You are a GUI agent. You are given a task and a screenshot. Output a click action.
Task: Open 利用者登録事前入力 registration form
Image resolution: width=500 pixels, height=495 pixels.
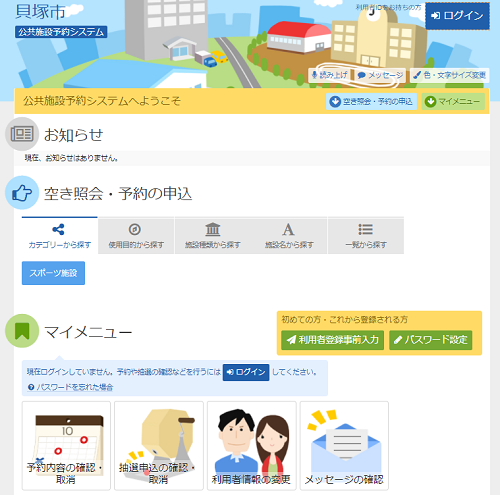coord(333,340)
